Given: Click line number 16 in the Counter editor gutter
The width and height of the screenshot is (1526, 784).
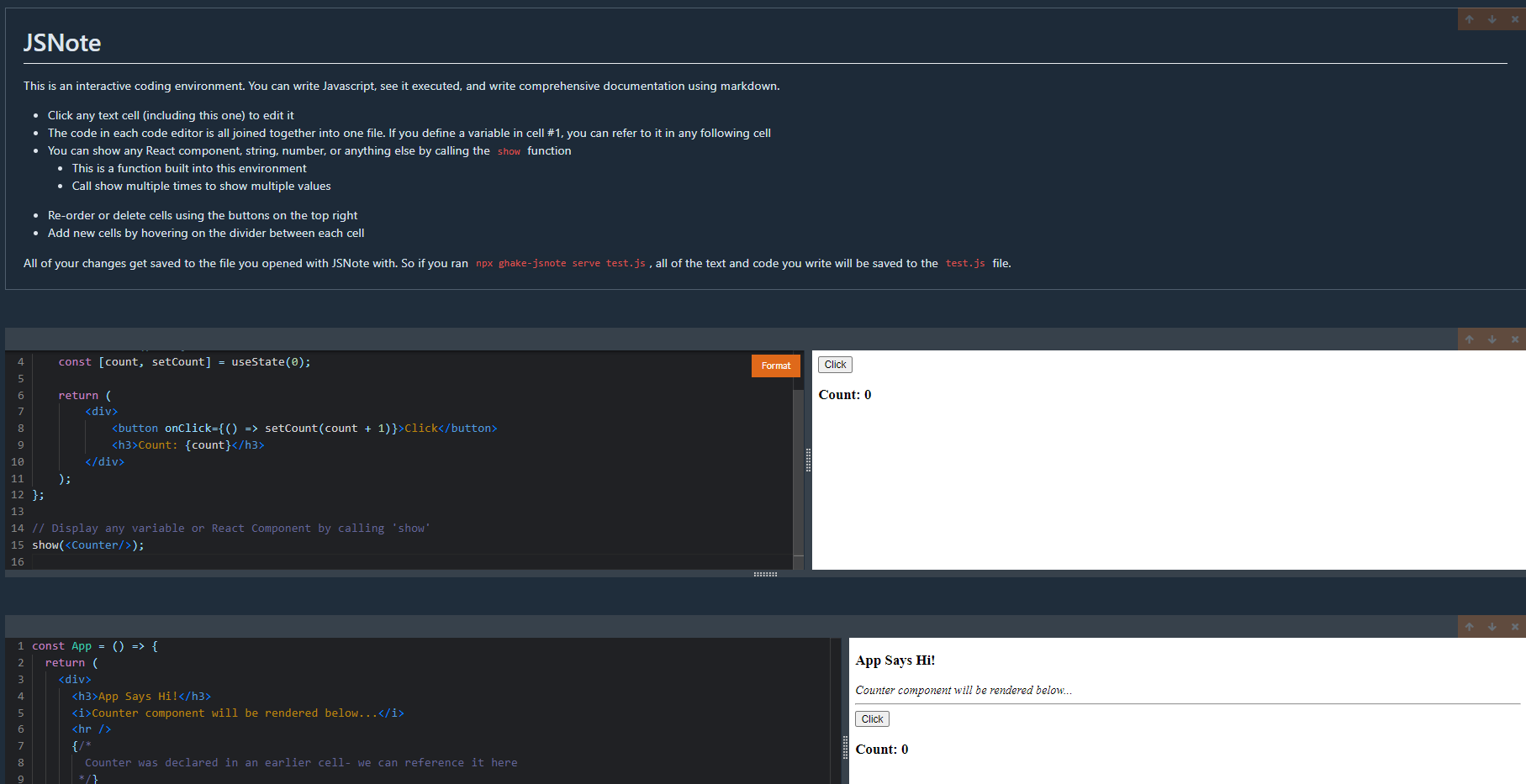Looking at the screenshot, I should tap(18, 562).
